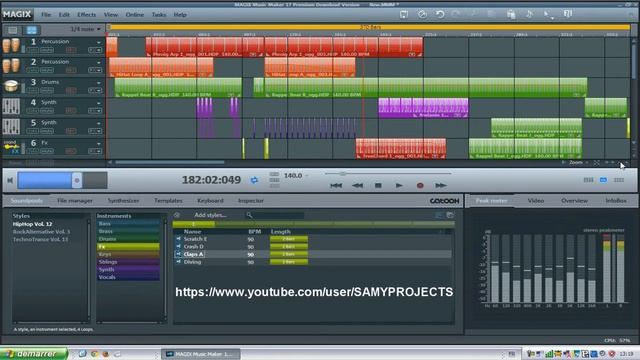Expand track 1 Percussion dropdown arrow
Screen dimensions: 640x360
(98, 42)
